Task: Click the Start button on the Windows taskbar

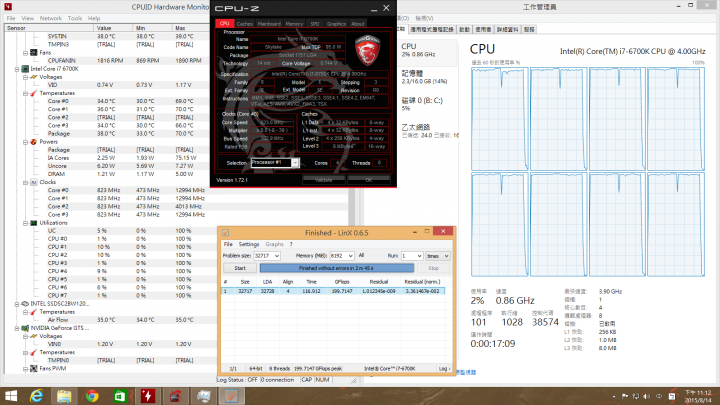Action: pos(10,396)
